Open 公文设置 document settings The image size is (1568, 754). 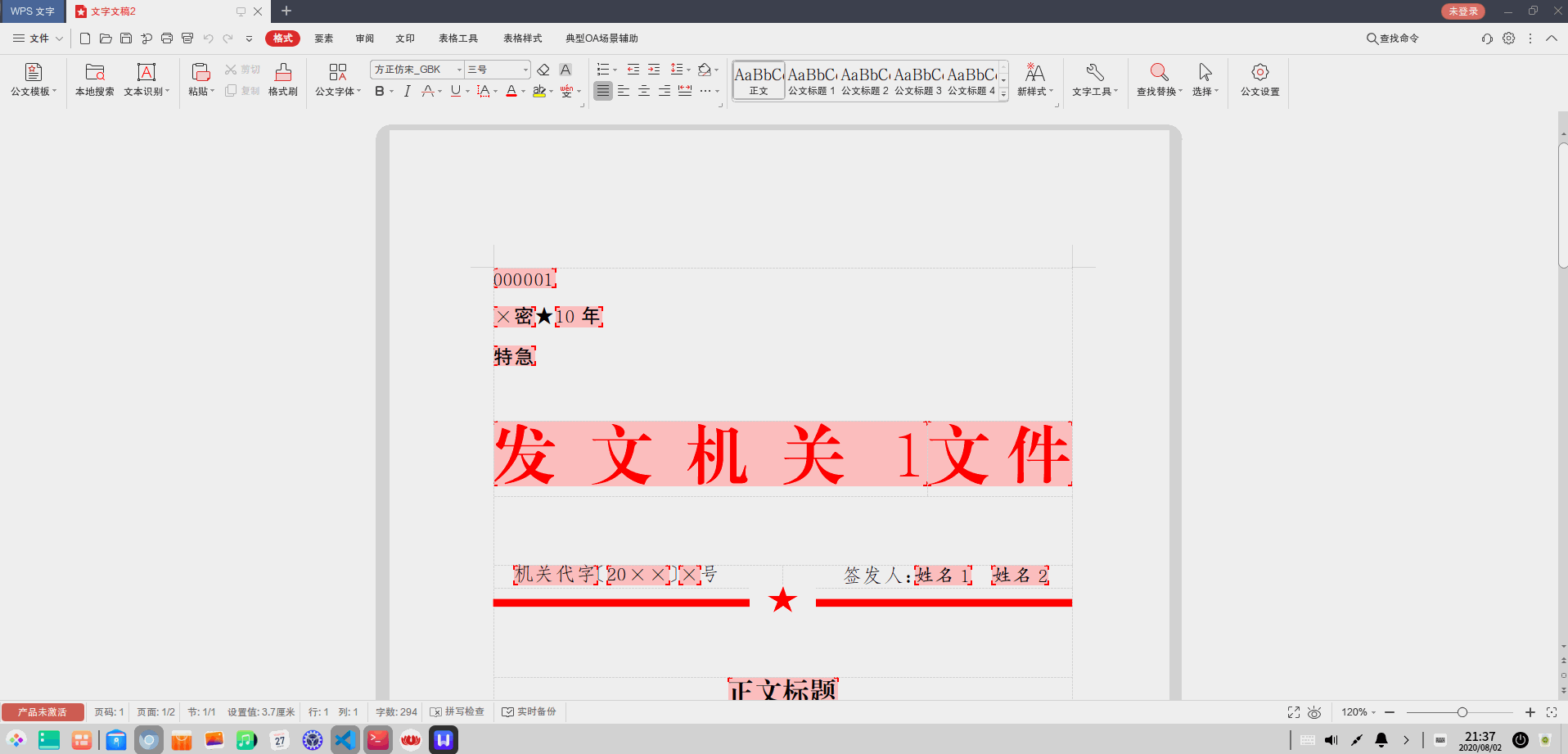click(x=1260, y=80)
